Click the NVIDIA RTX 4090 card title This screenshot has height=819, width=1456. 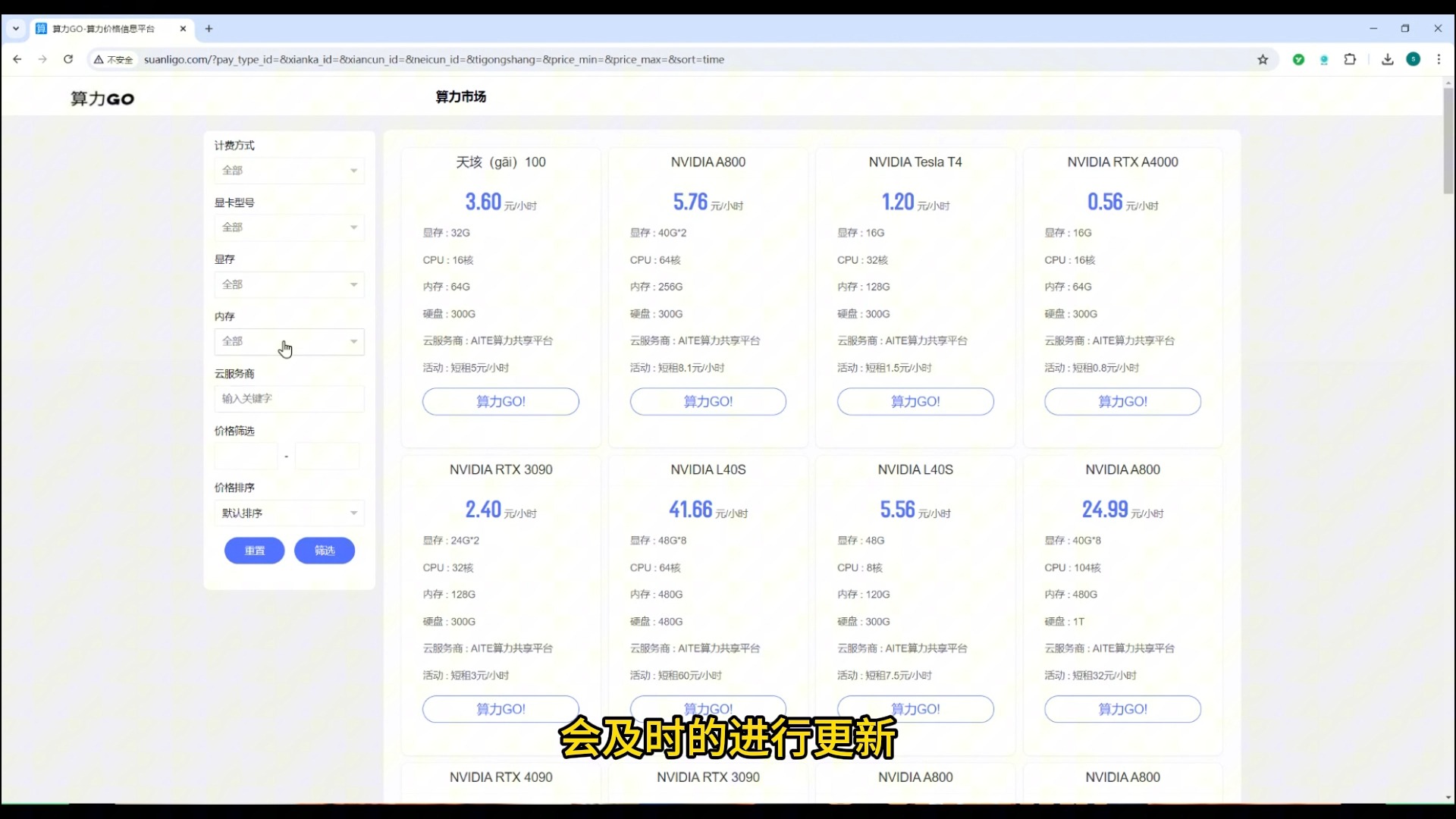[500, 777]
